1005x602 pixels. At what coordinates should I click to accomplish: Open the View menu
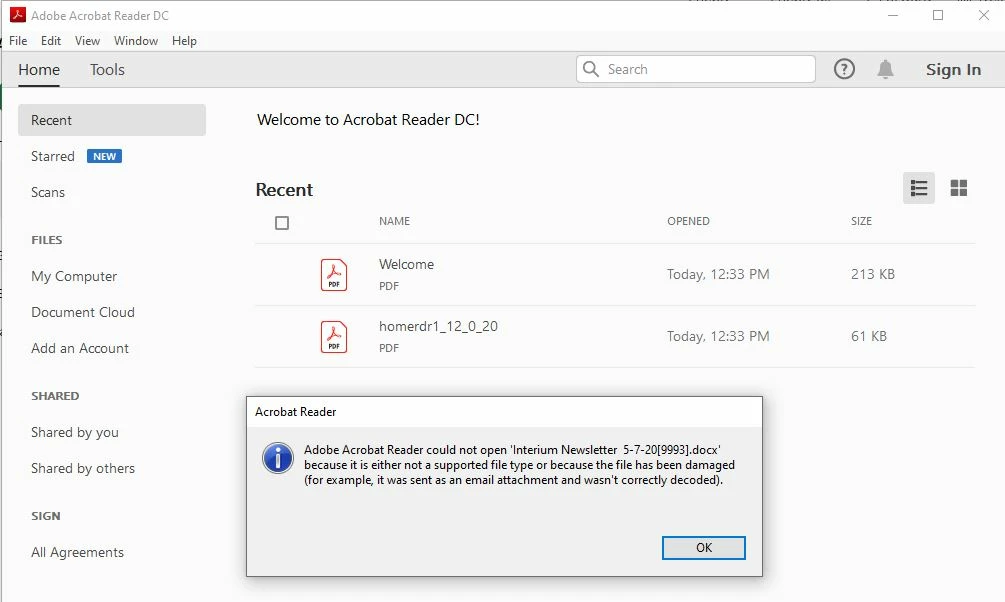(87, 41)
